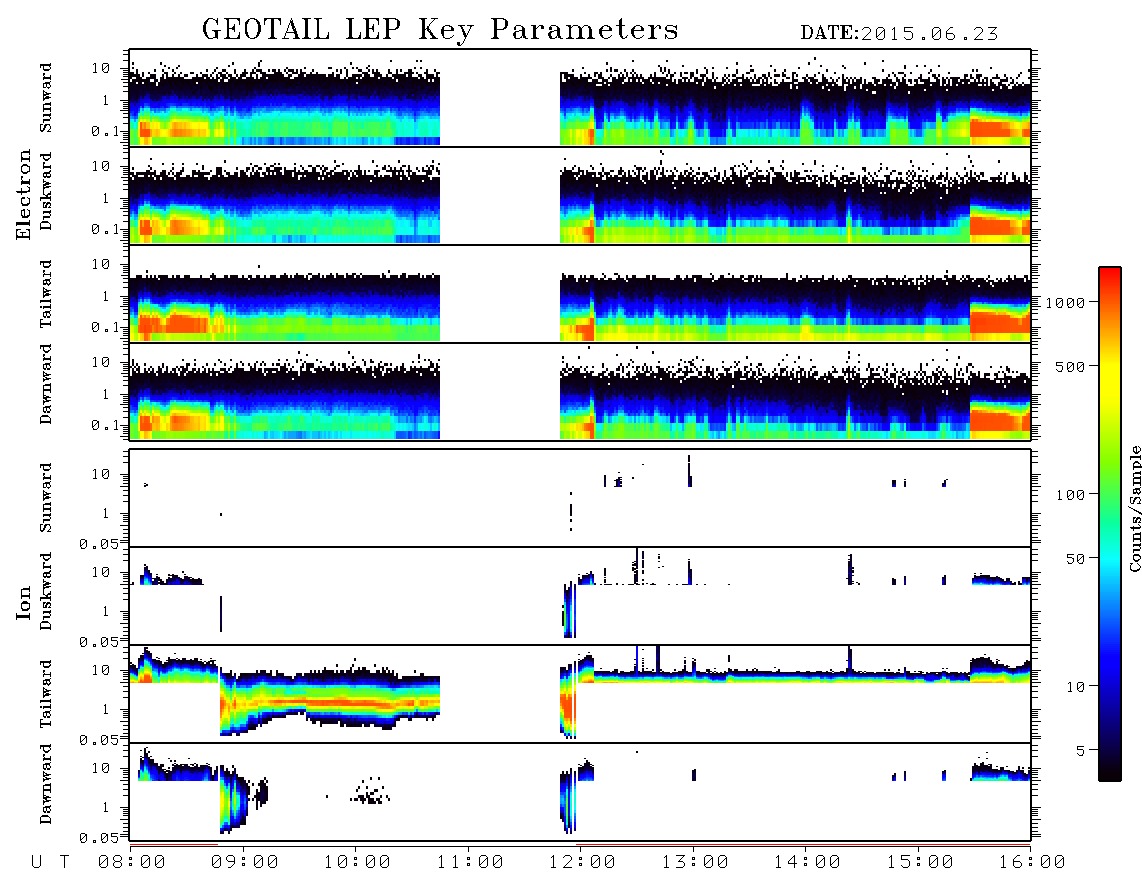Image resolution: width=1142 pixels, height=880 pixels.
Task: Click the Electron Tailward panel label
Action: [x=45, y=294]
